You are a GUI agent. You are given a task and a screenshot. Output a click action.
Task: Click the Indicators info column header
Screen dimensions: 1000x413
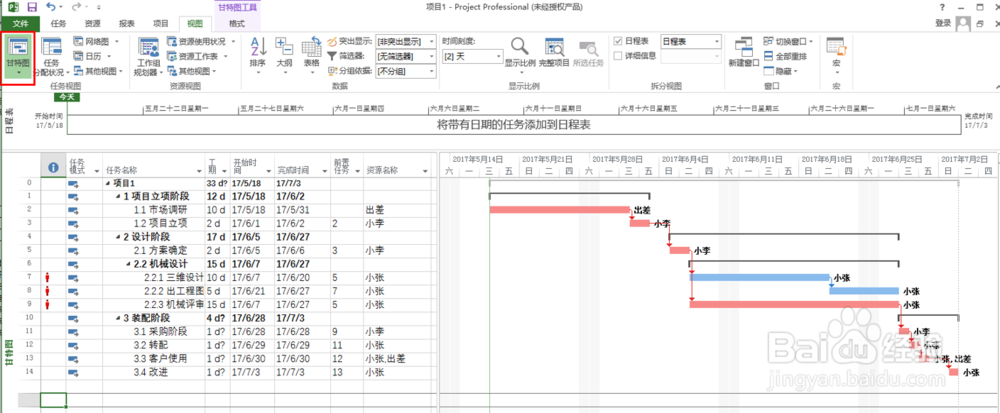(53, 167)
